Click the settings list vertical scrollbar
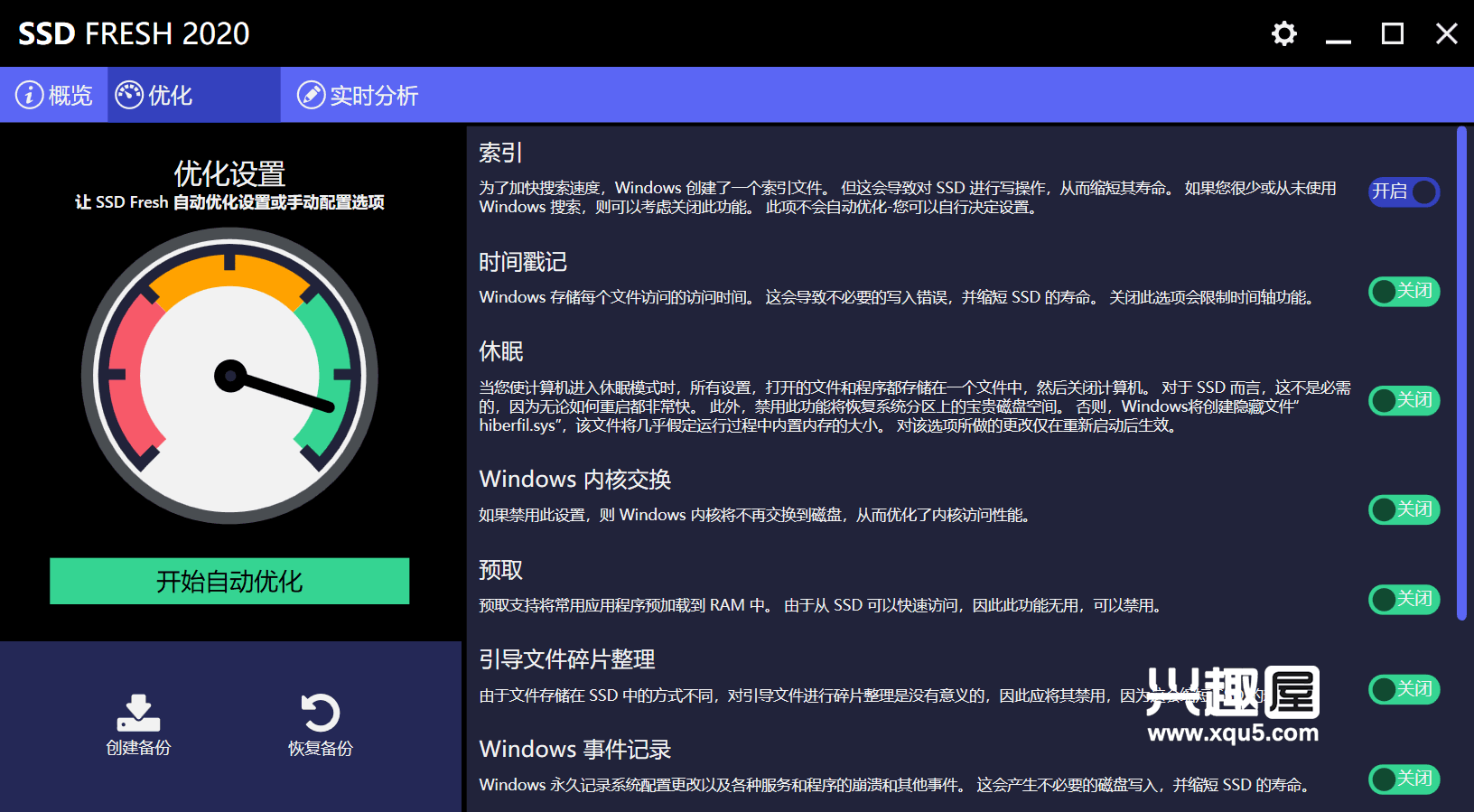The image size is (1474, 812). (1461, 373)
